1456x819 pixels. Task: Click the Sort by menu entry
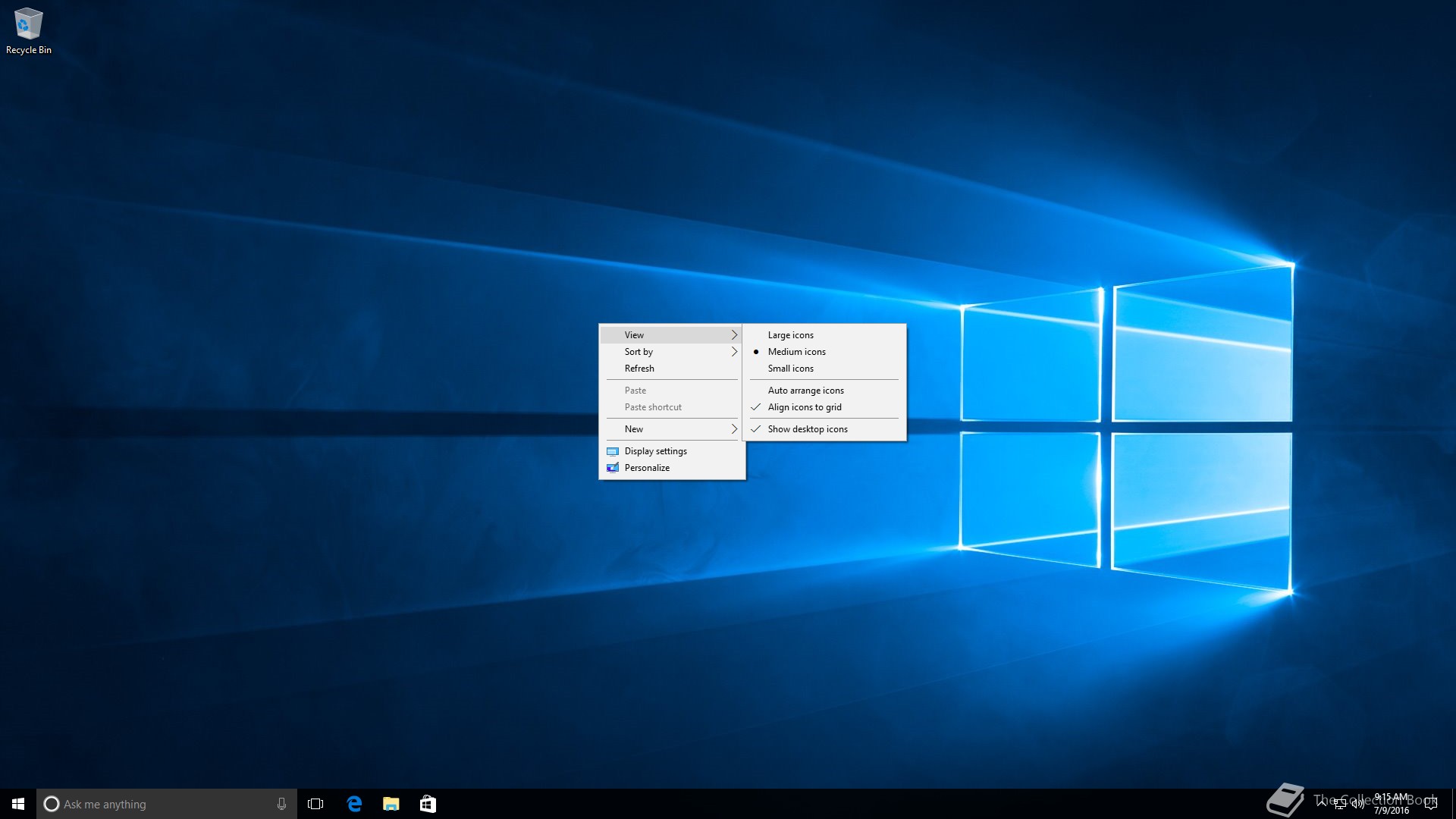pos(672,352)
